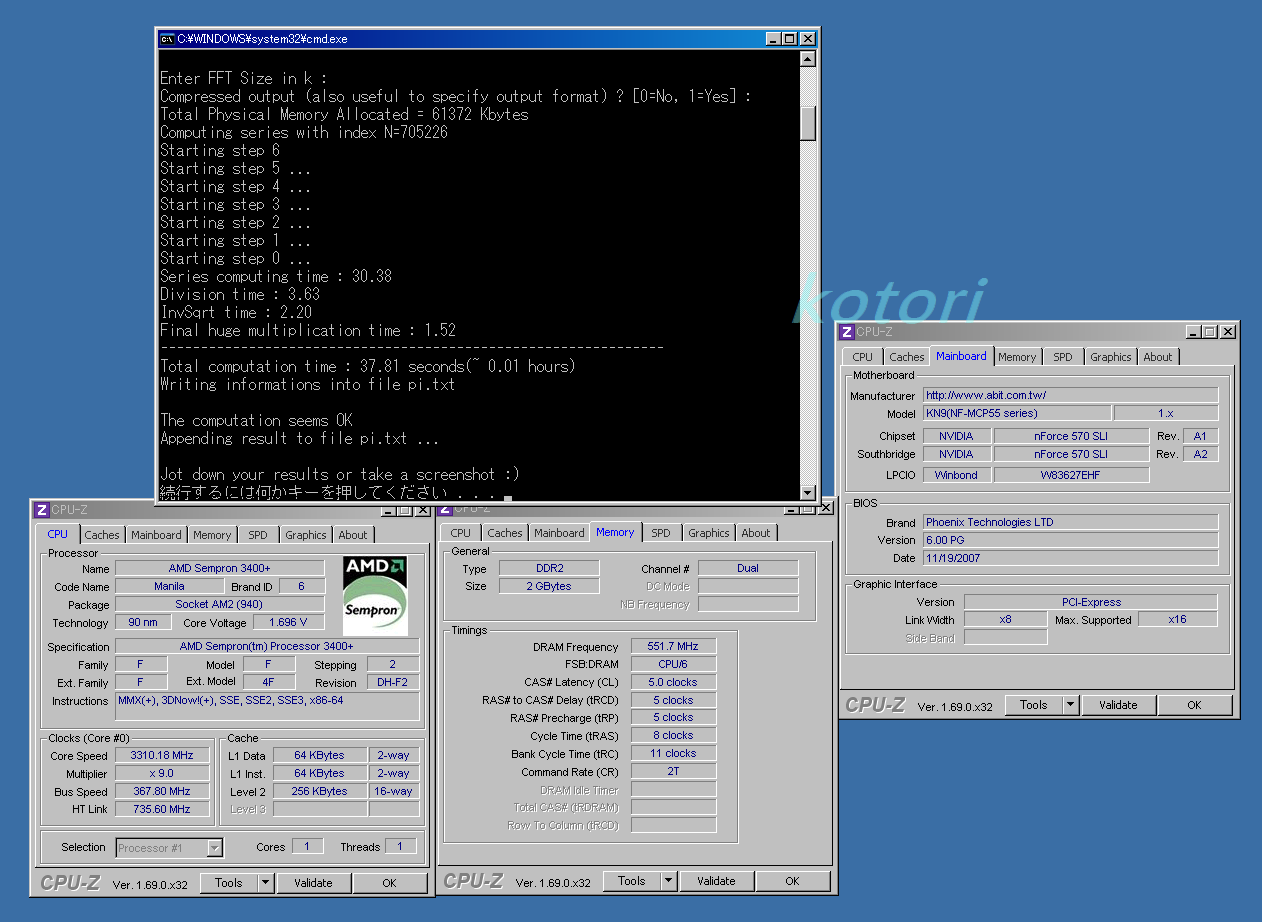The image size is (1262, 922).
Task: Click Validate button in CPU window
Action: tap(313, 883)
